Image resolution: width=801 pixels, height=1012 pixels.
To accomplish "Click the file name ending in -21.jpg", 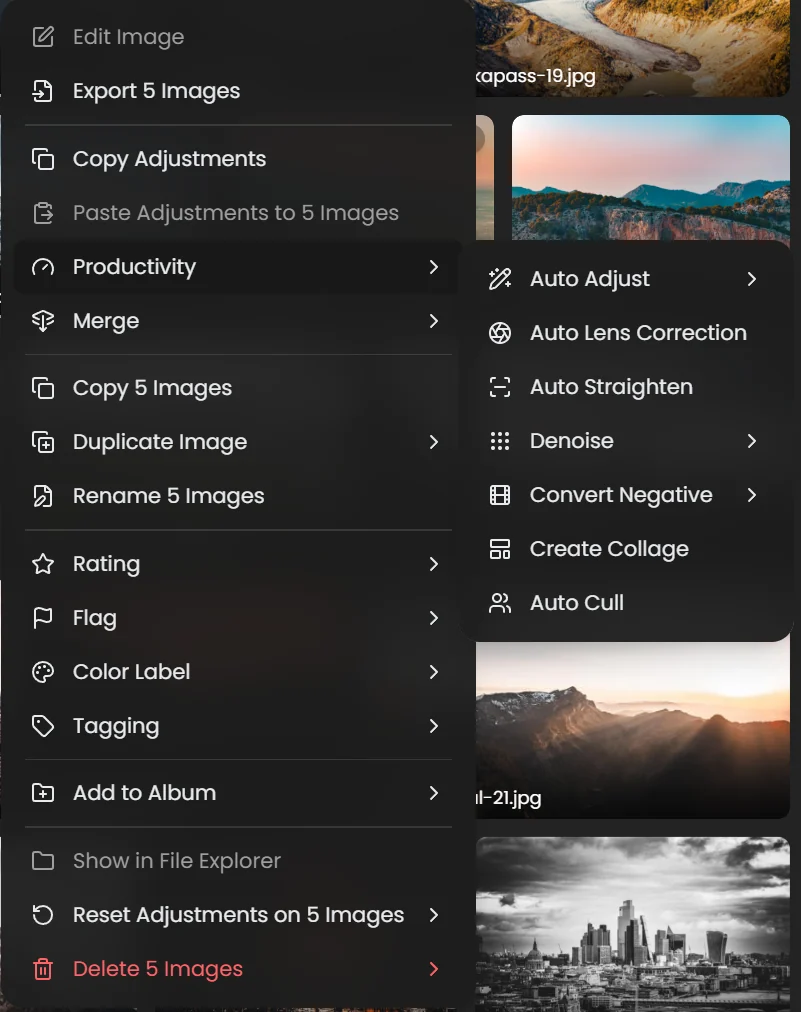I will 509,798.
